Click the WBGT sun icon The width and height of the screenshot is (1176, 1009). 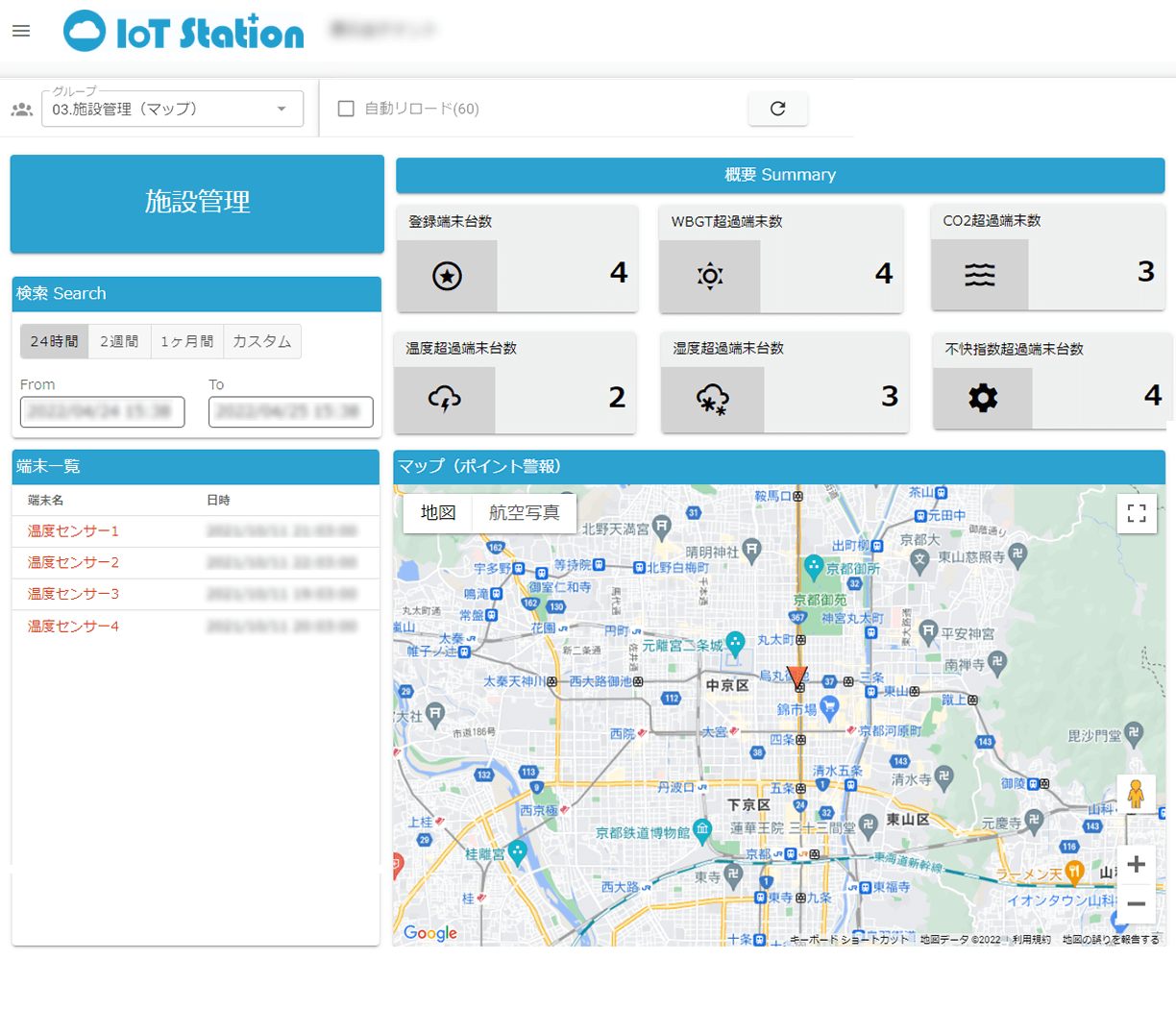tap(710, 276)
